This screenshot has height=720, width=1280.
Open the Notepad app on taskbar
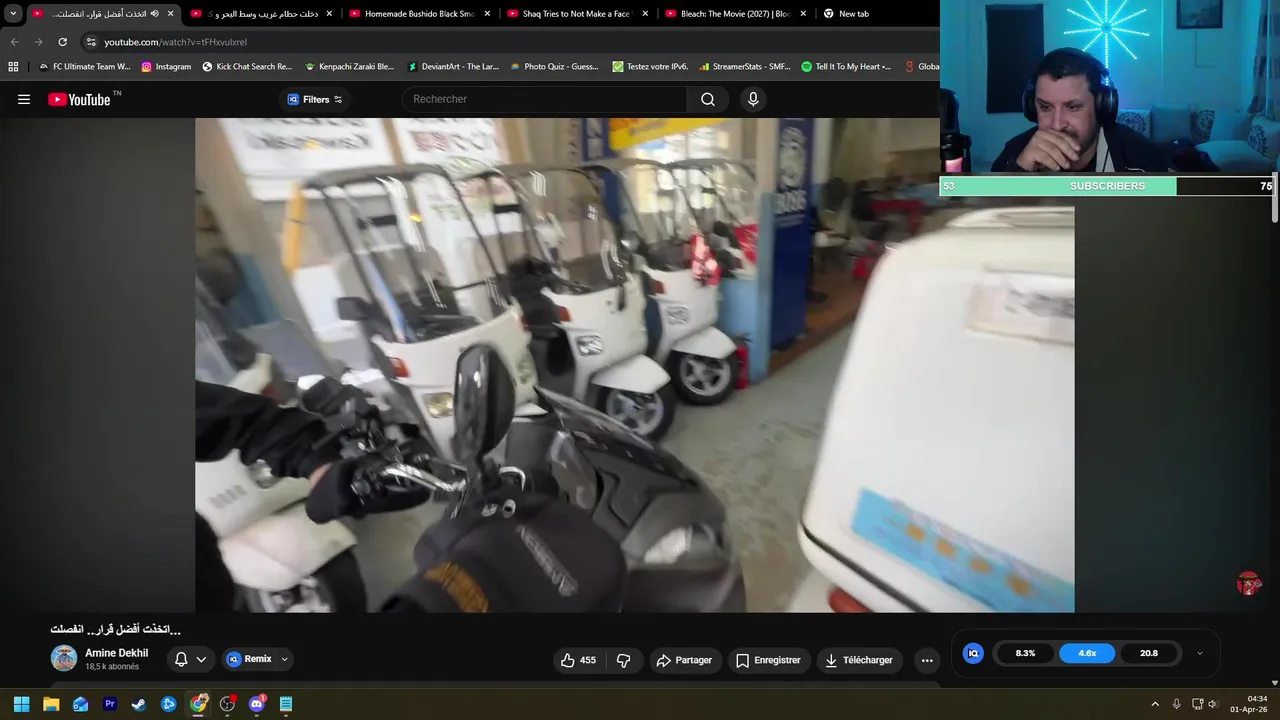coord(286,704)
